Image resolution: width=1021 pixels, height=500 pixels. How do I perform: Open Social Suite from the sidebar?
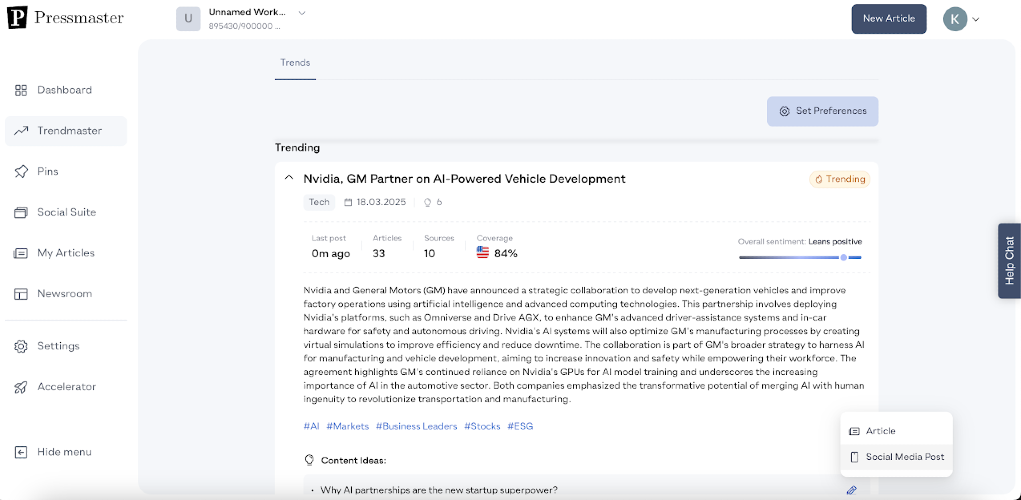[x=66, y=212]
